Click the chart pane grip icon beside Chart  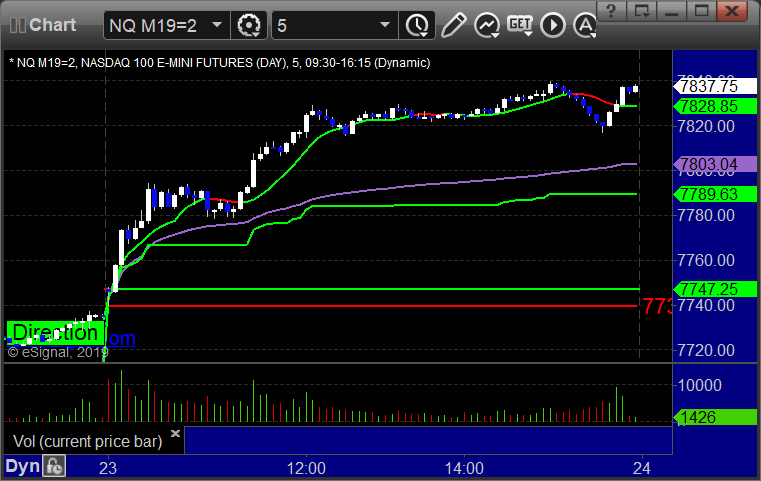tap(17, 25)
